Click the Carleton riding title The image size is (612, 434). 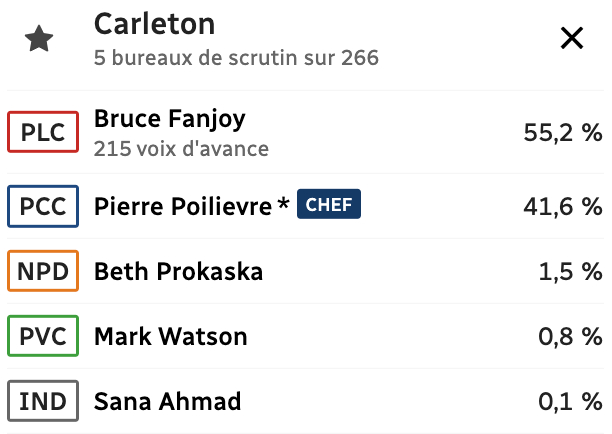(x=154, y=24)
